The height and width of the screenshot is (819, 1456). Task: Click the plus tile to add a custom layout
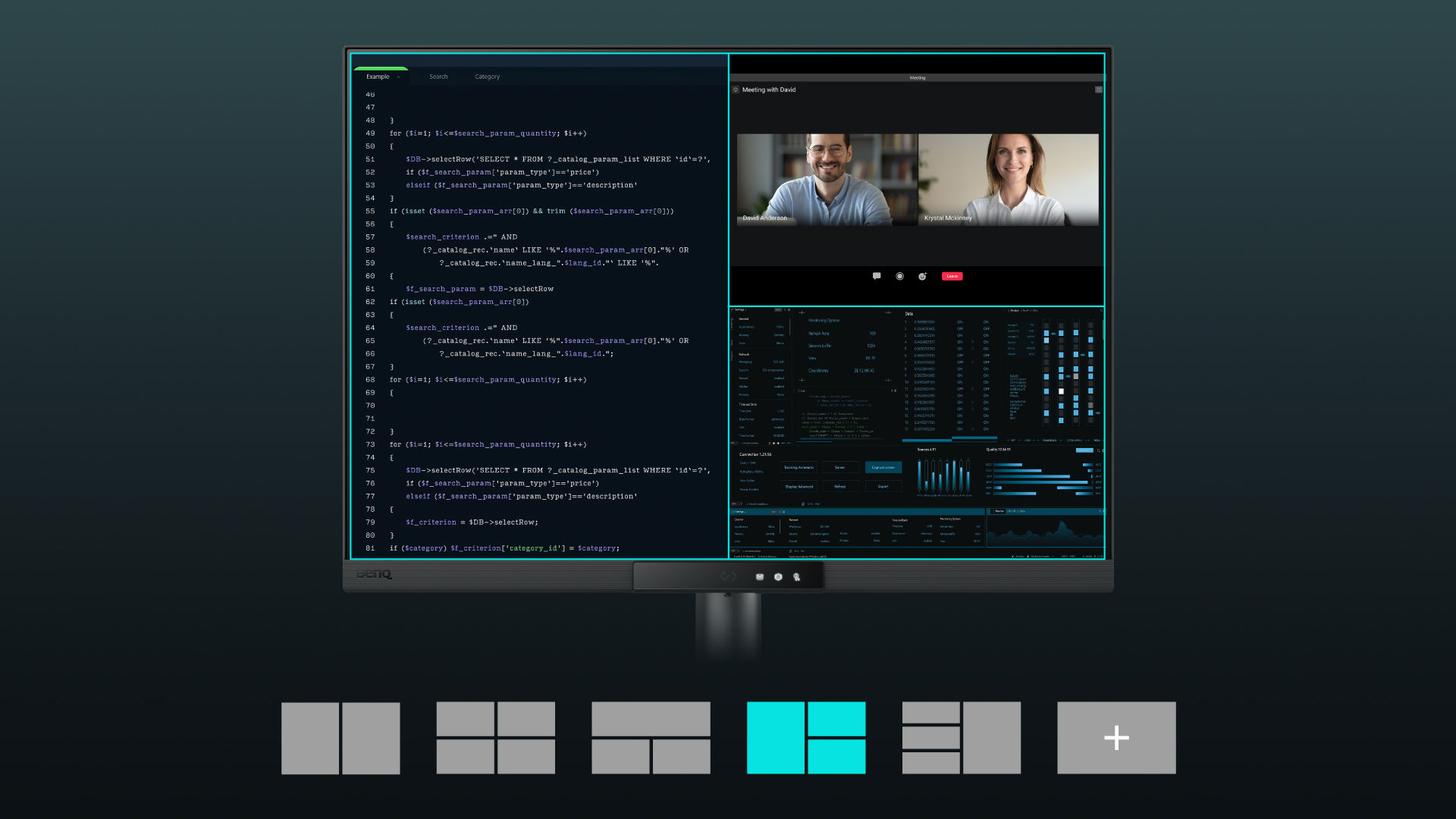click(1116, 737)
